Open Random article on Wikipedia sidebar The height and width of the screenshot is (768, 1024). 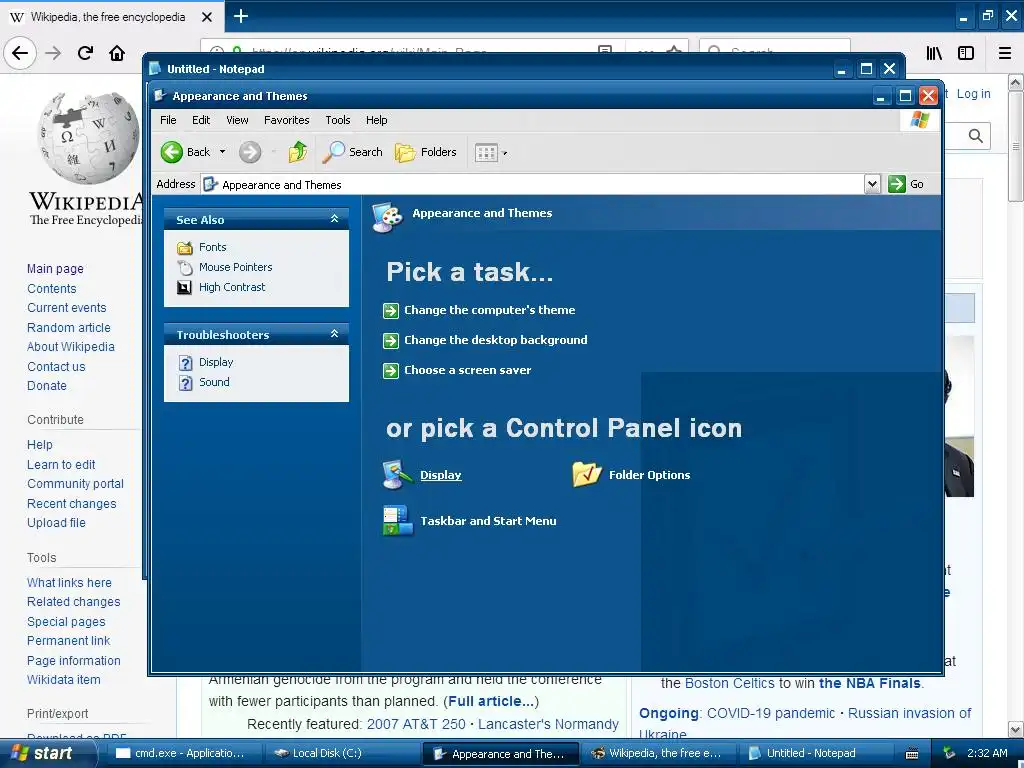69,327
